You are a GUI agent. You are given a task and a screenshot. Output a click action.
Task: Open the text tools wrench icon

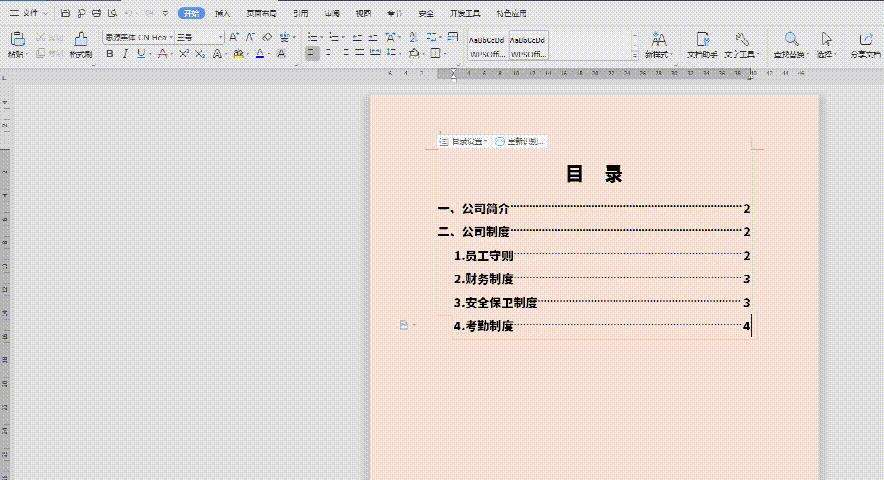pos(741,44)
